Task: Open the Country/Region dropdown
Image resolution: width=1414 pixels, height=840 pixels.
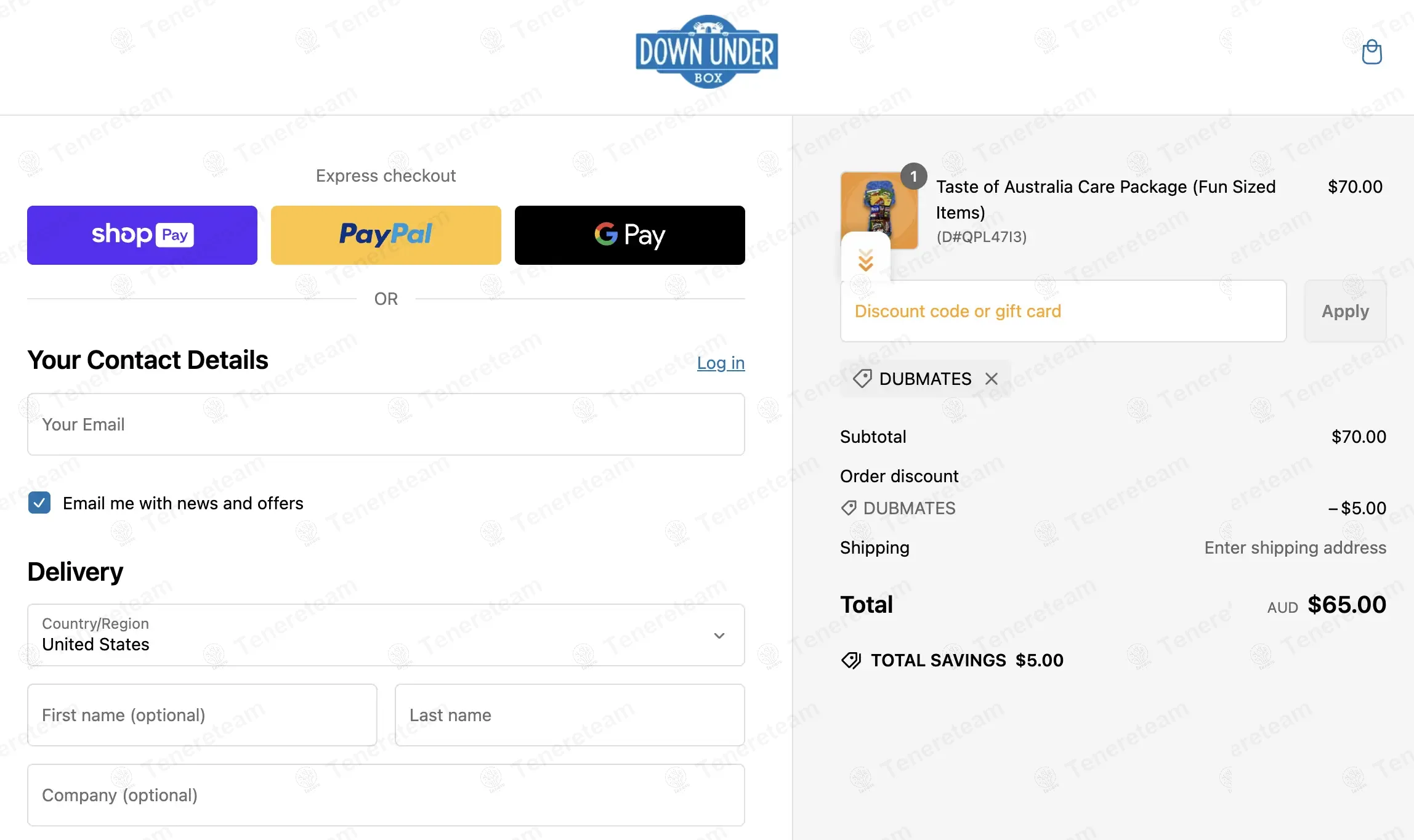Action: click(x=386, y=635)
